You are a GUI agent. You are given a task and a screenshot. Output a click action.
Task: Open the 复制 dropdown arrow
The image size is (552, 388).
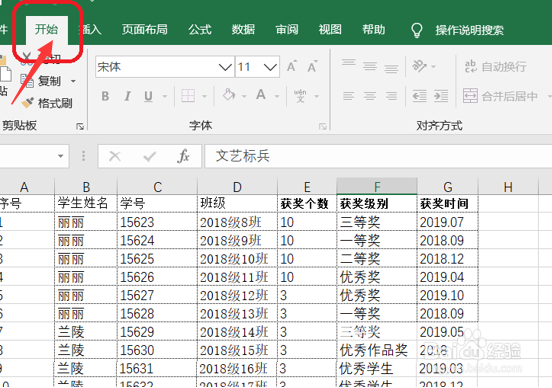coord(73,81)
